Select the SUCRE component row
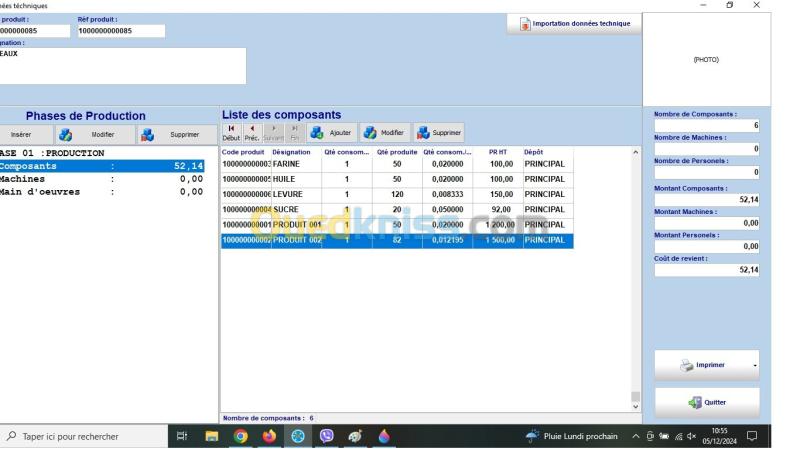The image size is (800, 449). click(x=397, y=210)
